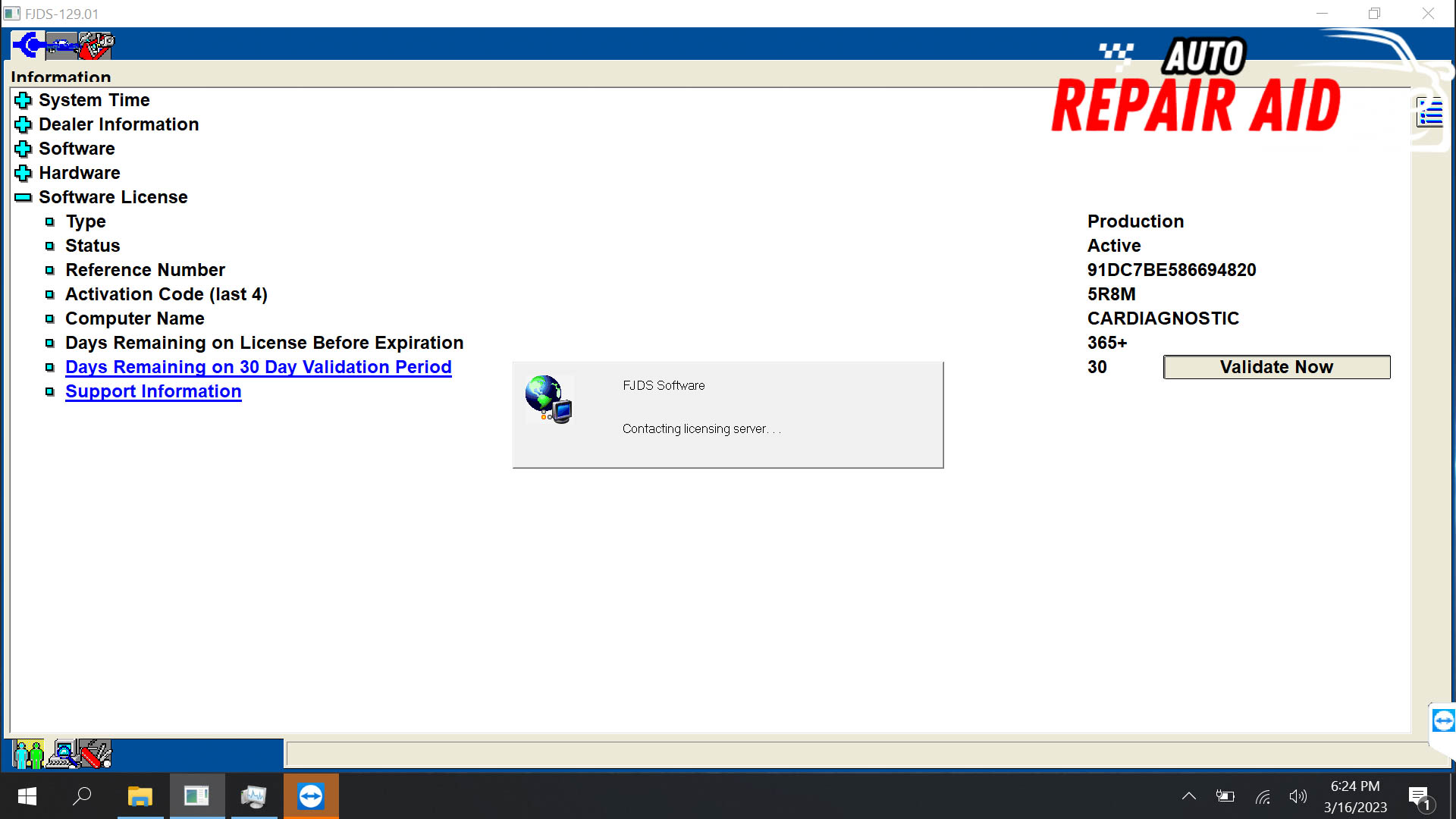Click the clock showing 6:24 PM

(x=1355, y=786)
